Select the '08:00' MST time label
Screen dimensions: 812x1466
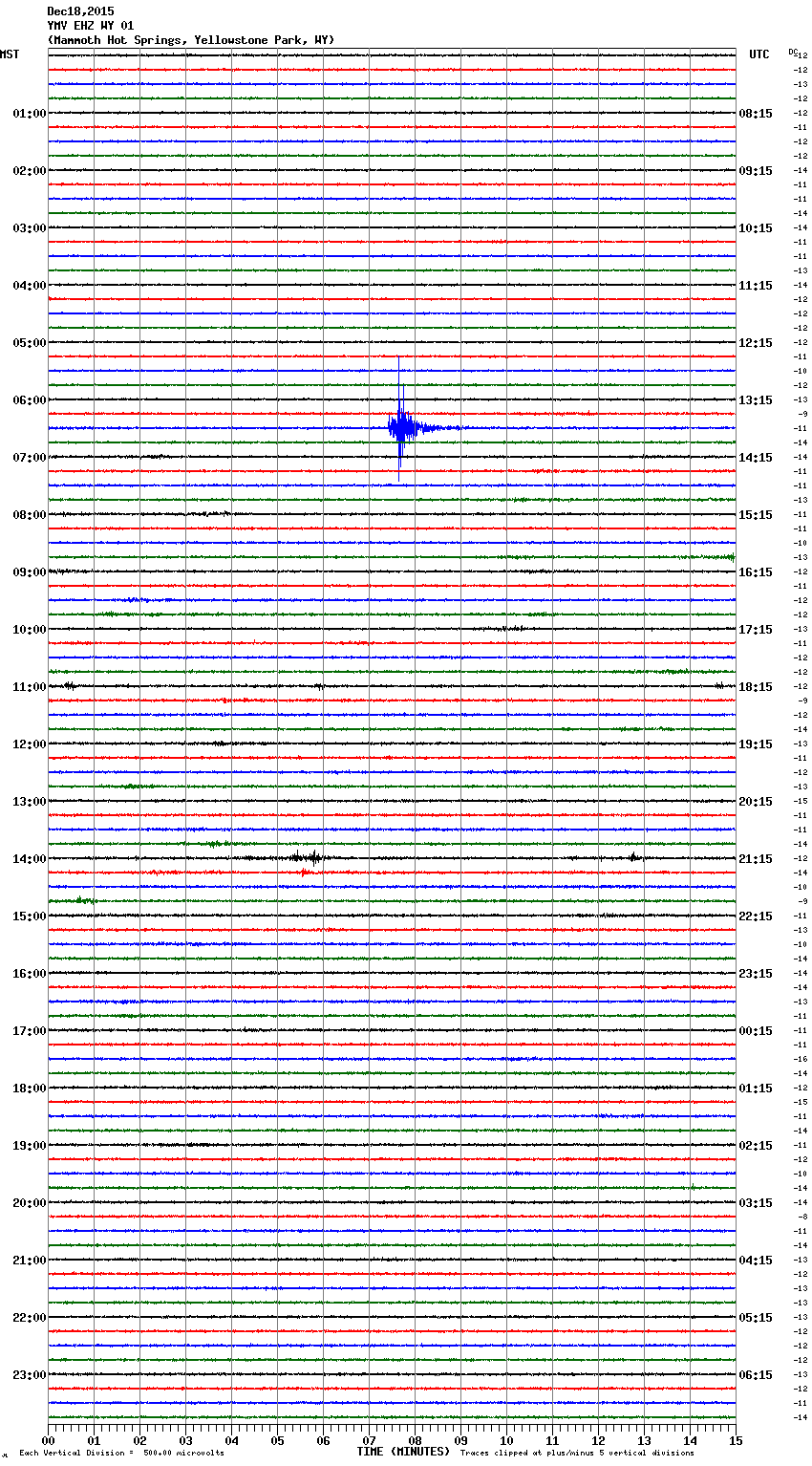point(30,515)
